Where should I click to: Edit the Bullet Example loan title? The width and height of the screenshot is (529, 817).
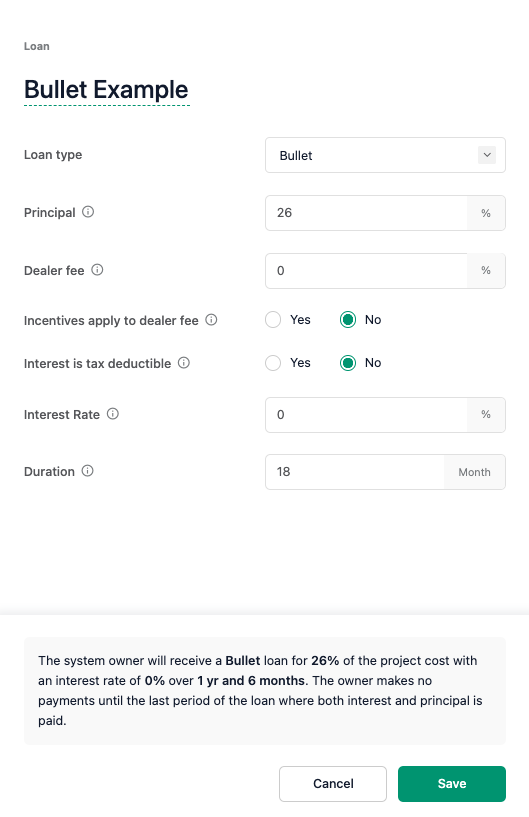click(106, 90)
